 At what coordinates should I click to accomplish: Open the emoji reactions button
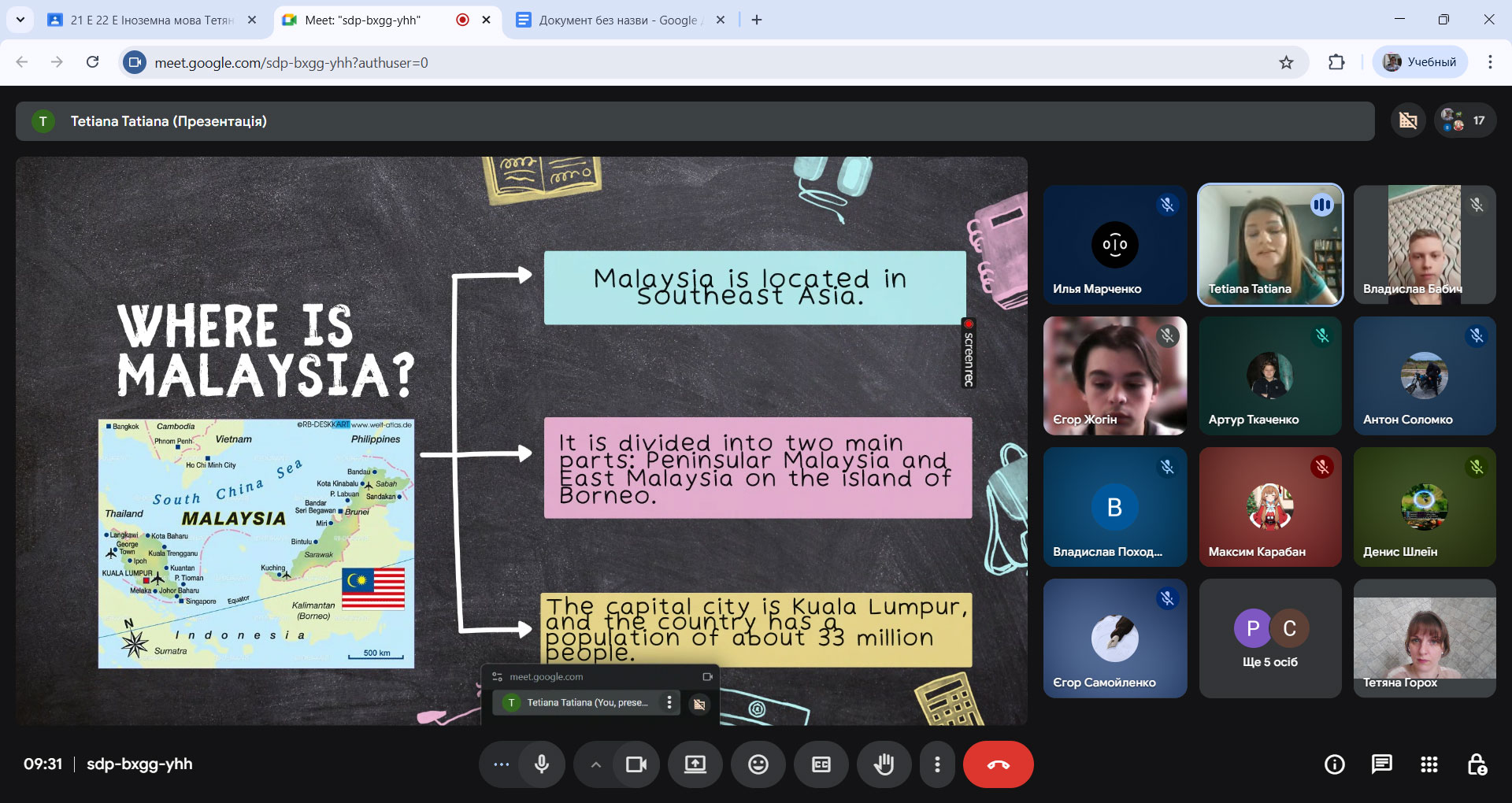[758, 764]
